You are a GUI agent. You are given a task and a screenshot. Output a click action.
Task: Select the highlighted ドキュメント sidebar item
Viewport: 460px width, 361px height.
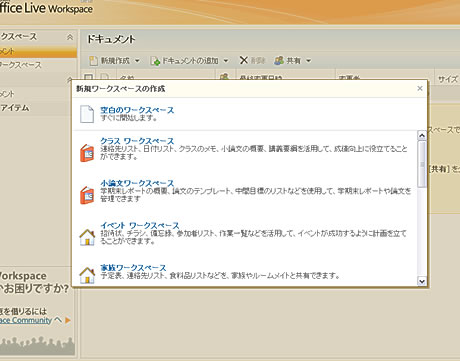[x=38, y=51]
